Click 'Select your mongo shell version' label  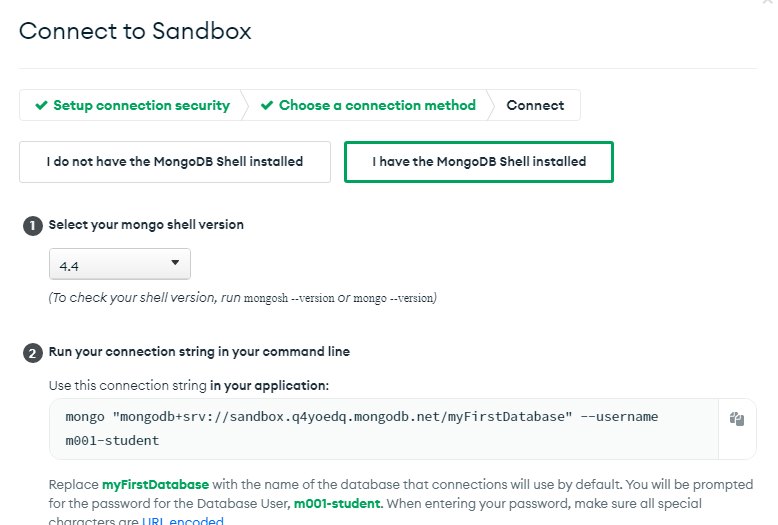(x=146, y=225)
